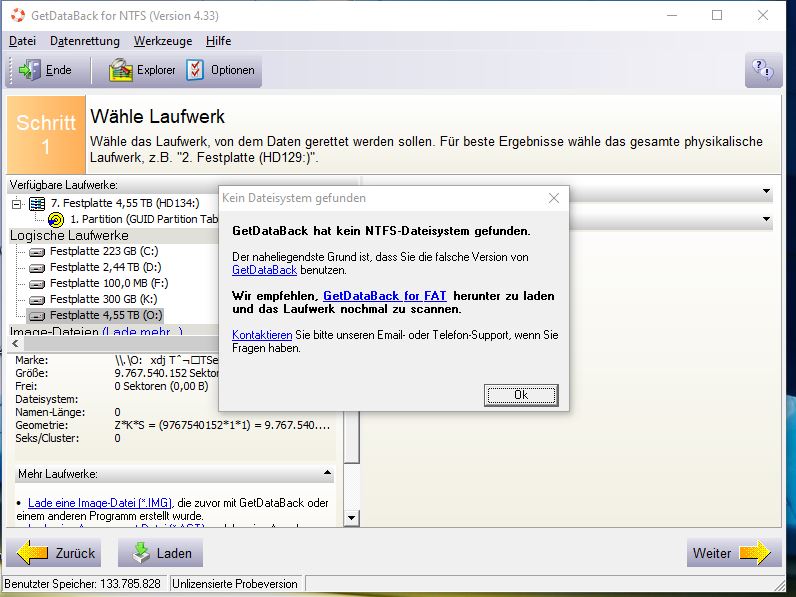Collapse the Mehr Laufwerke section
This screenshot has width=796, height=597.
tap(327, 473)
